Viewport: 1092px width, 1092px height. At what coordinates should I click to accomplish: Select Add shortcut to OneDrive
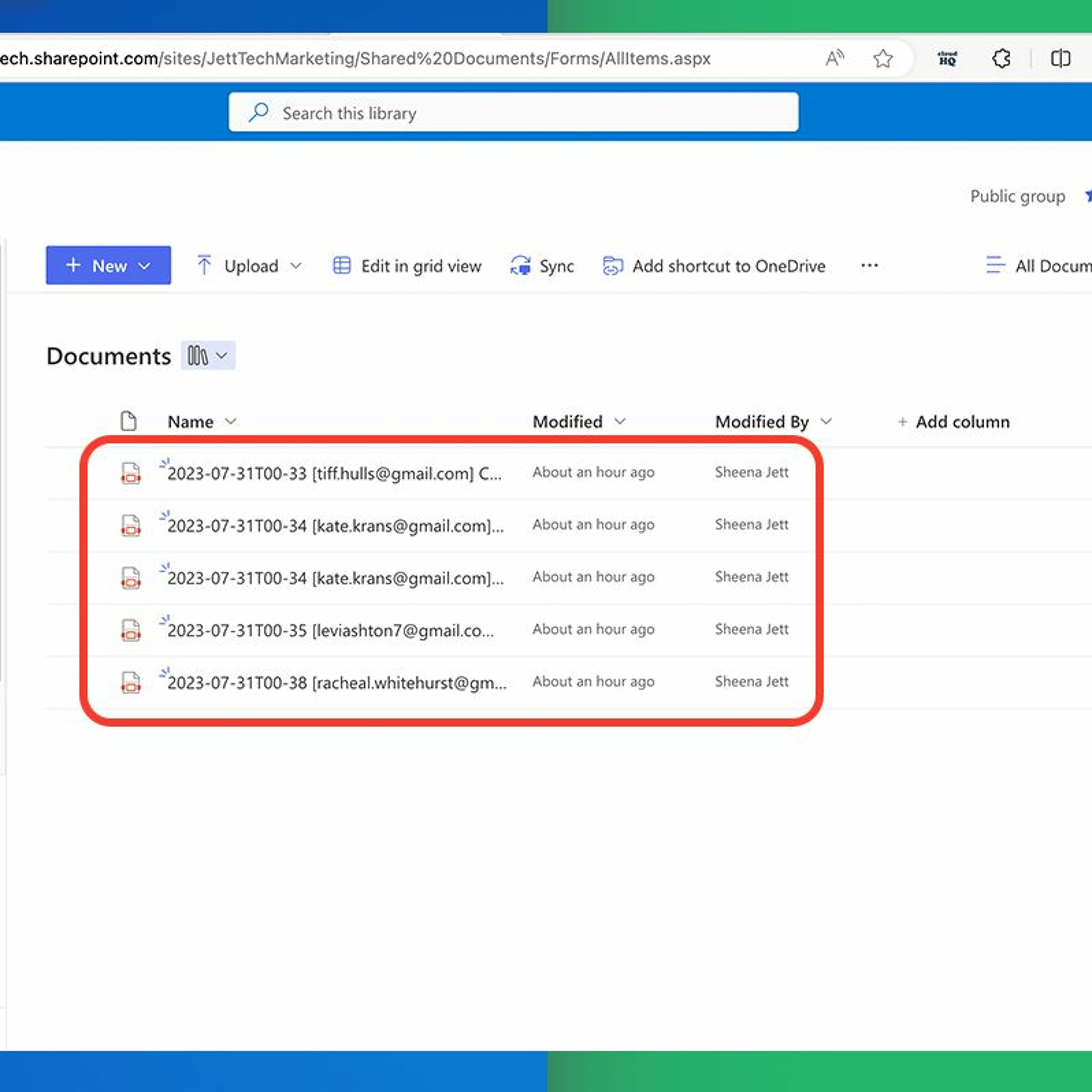pos(715,266)
